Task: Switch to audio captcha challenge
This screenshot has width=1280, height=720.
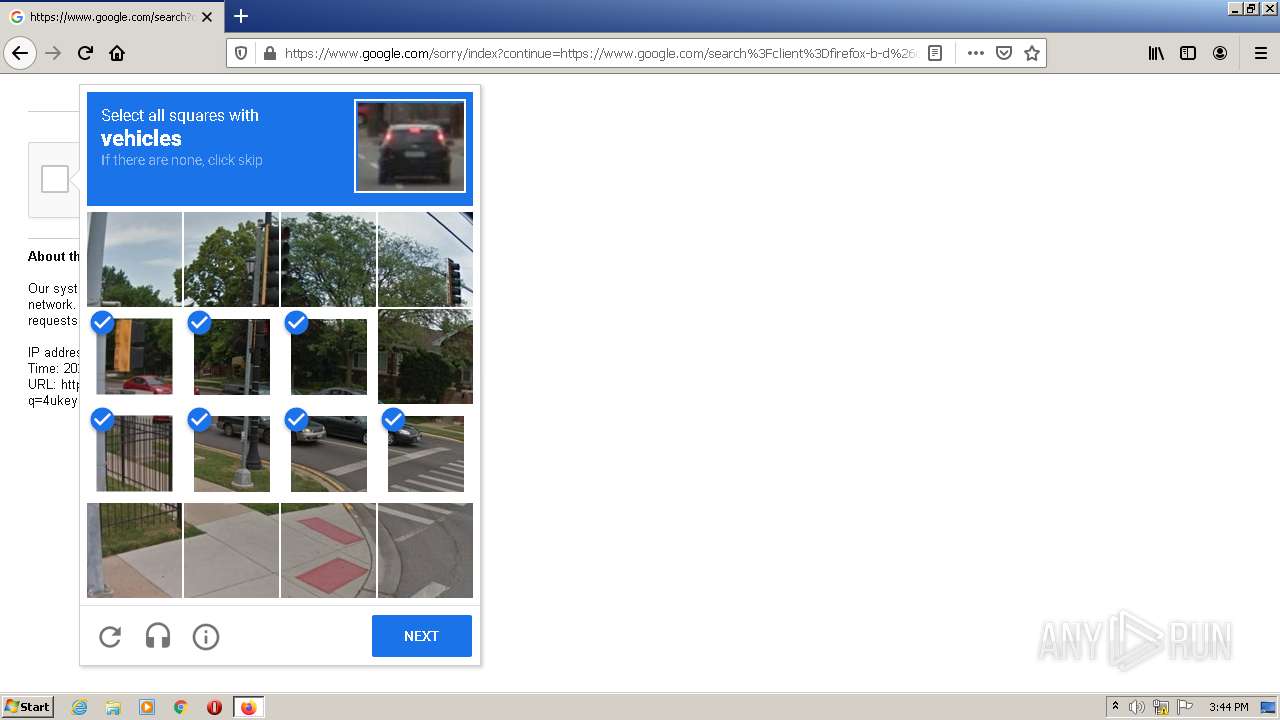Action: [158, 636]
